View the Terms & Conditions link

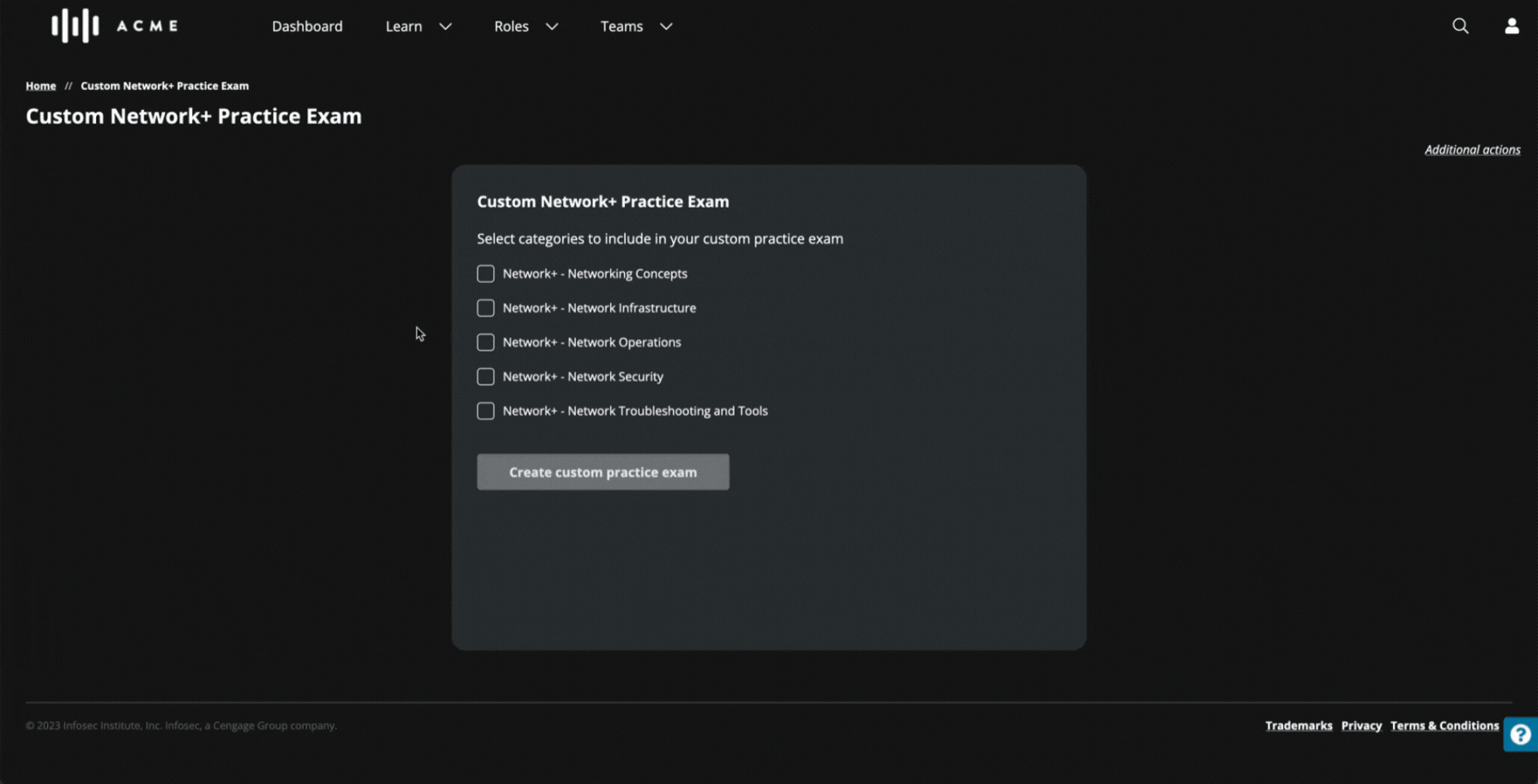(x=1444, y=726)
